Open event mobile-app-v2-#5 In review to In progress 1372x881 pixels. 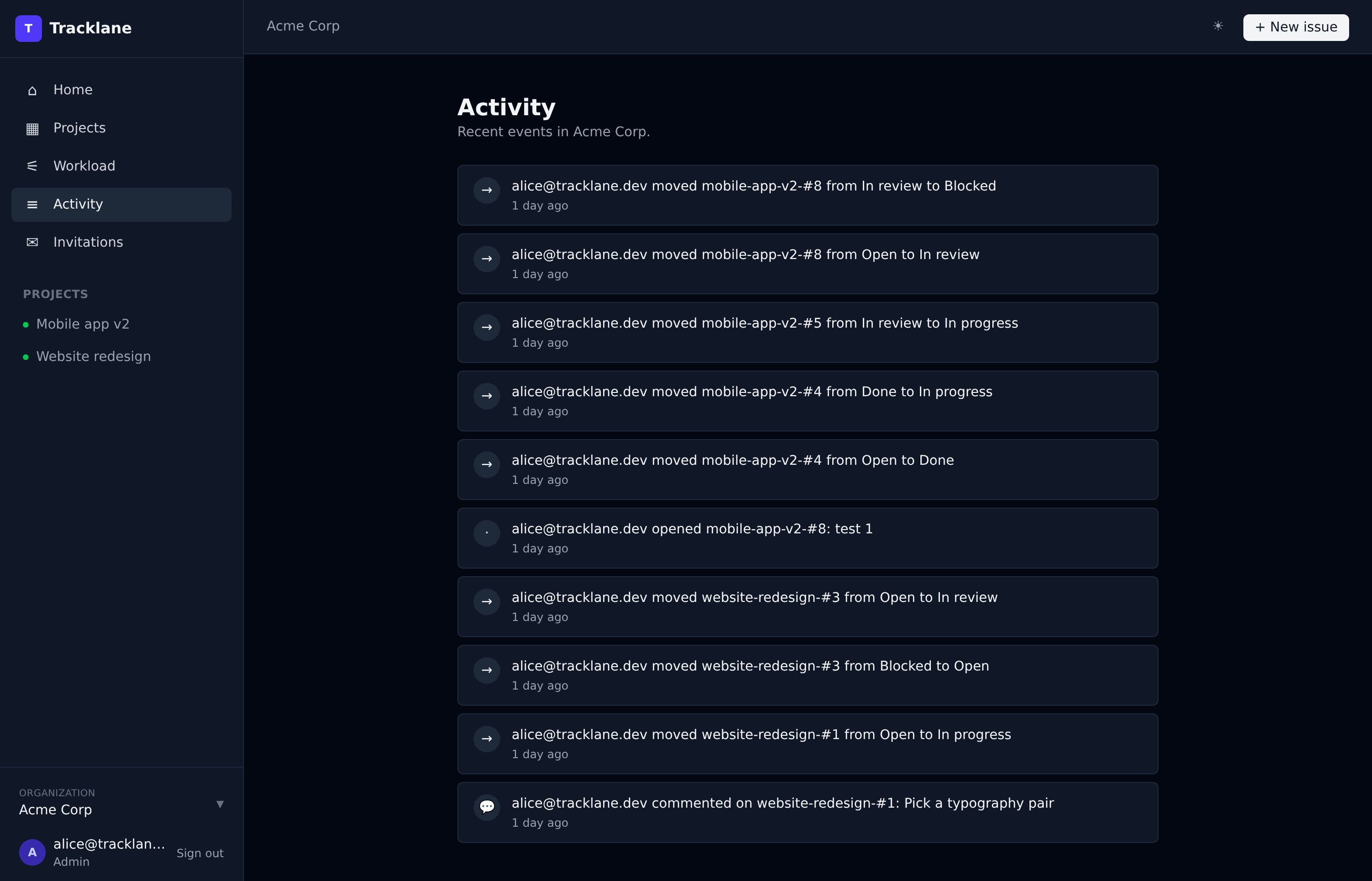pos(808,332)
